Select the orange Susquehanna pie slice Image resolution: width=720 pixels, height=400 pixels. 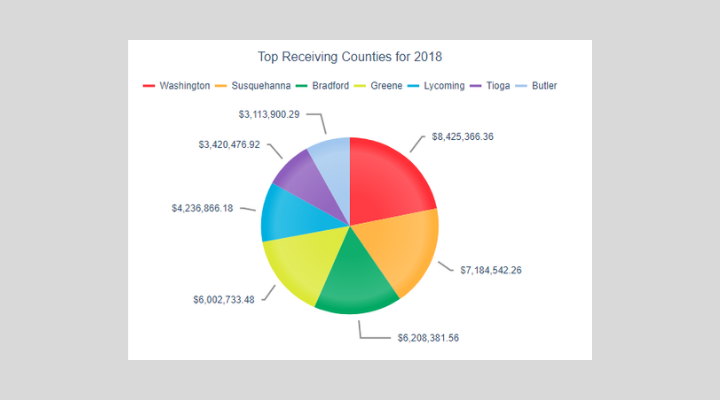[x=399, y=248]
